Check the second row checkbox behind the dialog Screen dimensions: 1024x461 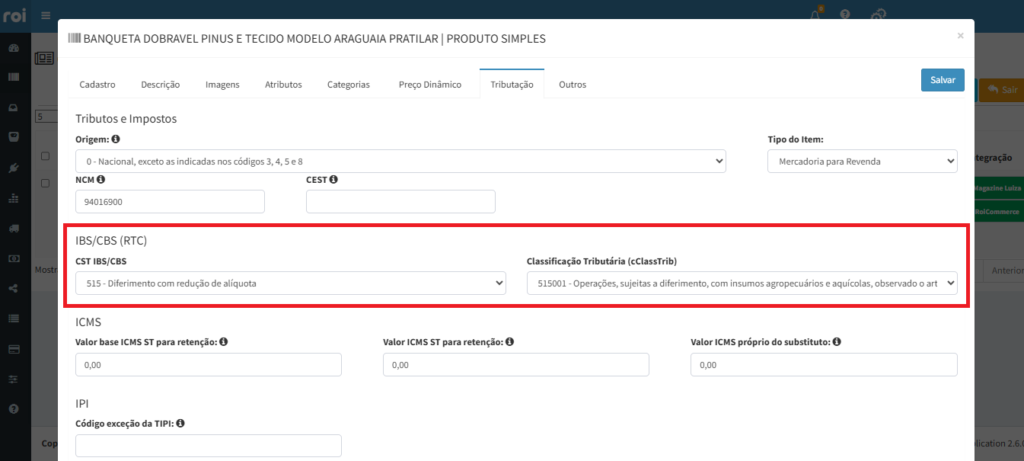(x=45, y=183)
